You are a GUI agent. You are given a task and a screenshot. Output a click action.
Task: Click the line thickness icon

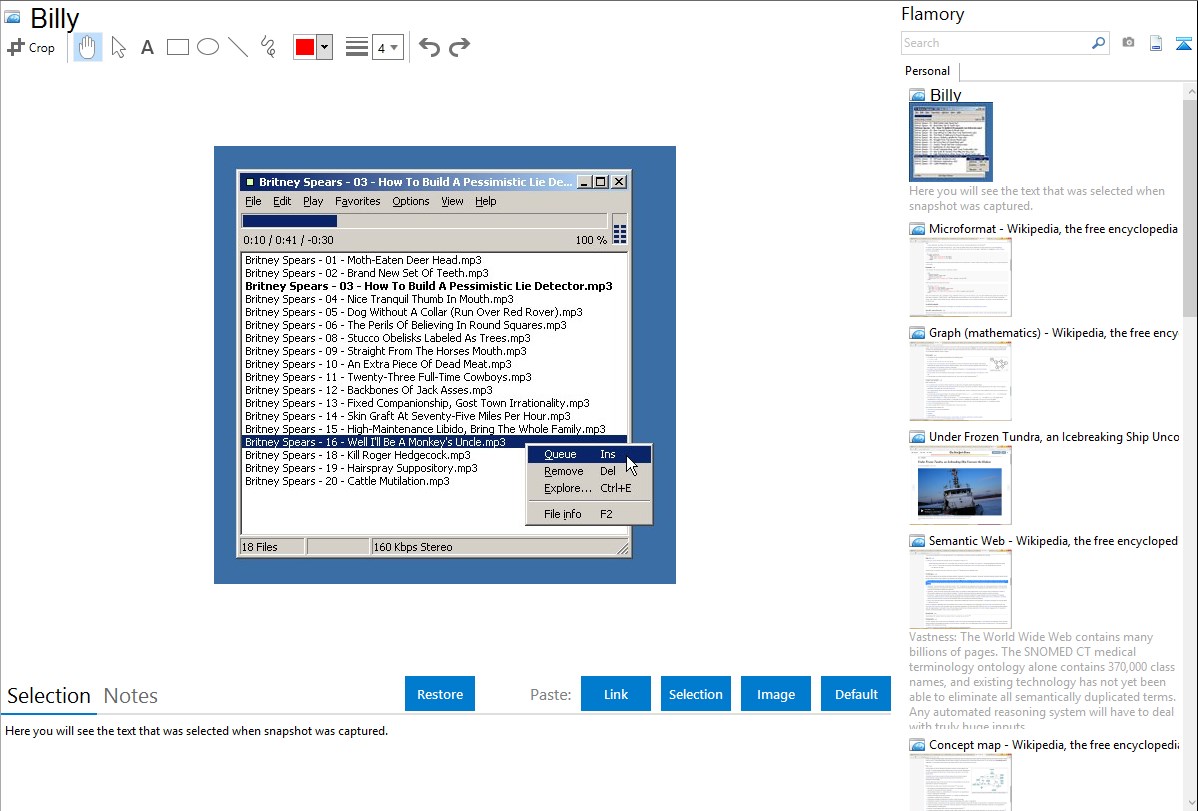pos(356,47)
